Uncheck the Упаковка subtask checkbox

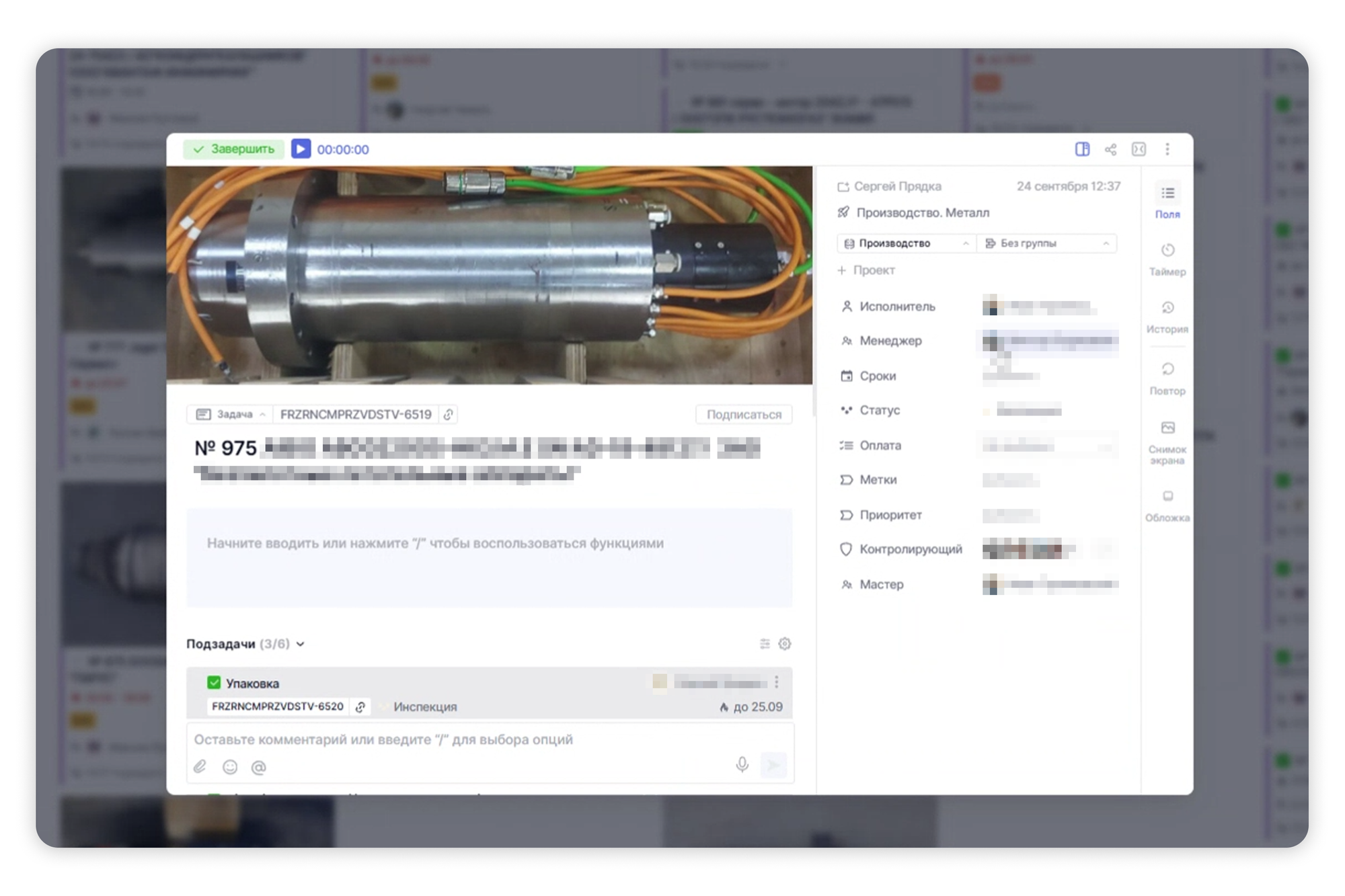pos(214,683)
